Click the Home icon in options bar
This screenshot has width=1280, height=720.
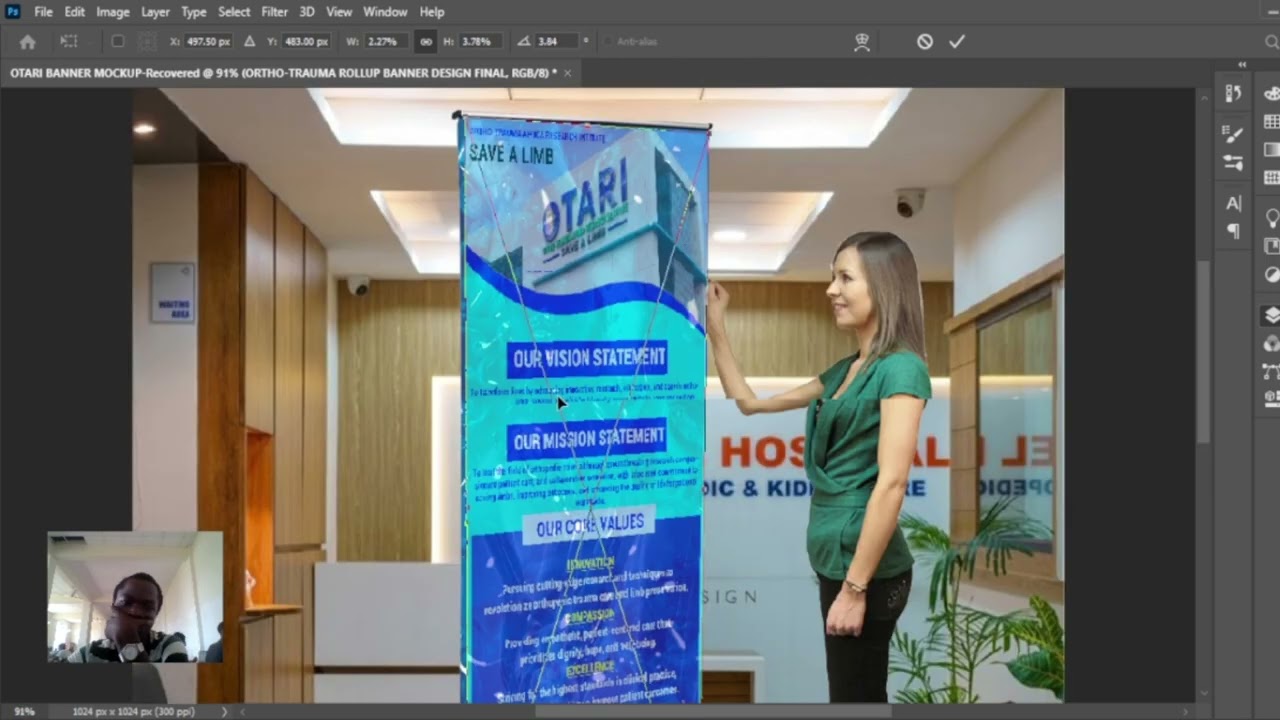coord(28,42)
